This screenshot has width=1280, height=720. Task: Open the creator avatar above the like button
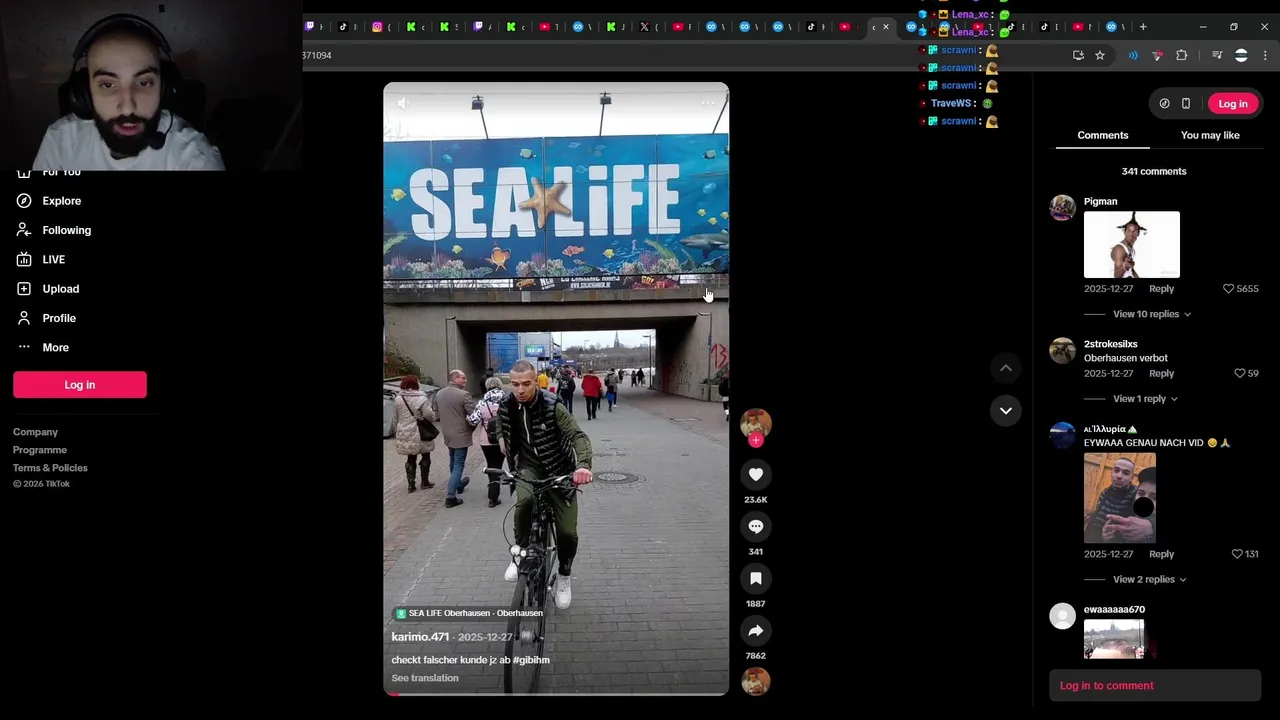pos(756,422)
